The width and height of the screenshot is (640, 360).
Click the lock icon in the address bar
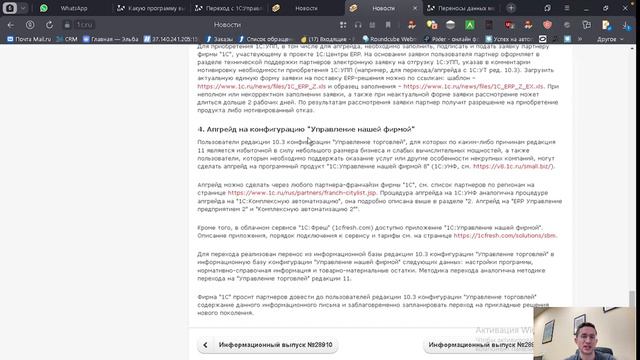click(x=67, y=25)
